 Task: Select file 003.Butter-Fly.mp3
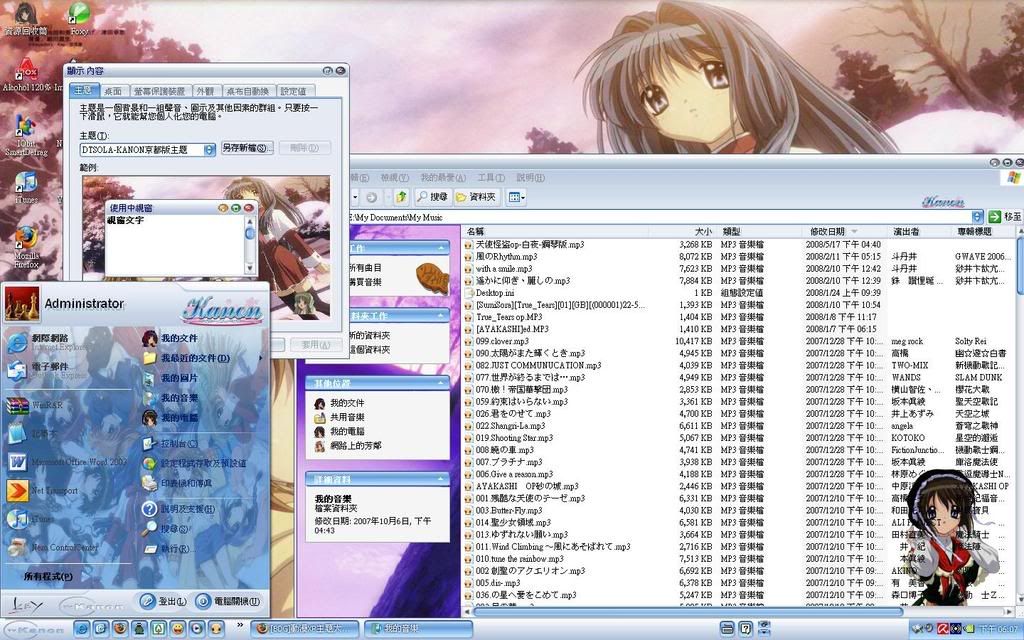click(x=509, y=511)
